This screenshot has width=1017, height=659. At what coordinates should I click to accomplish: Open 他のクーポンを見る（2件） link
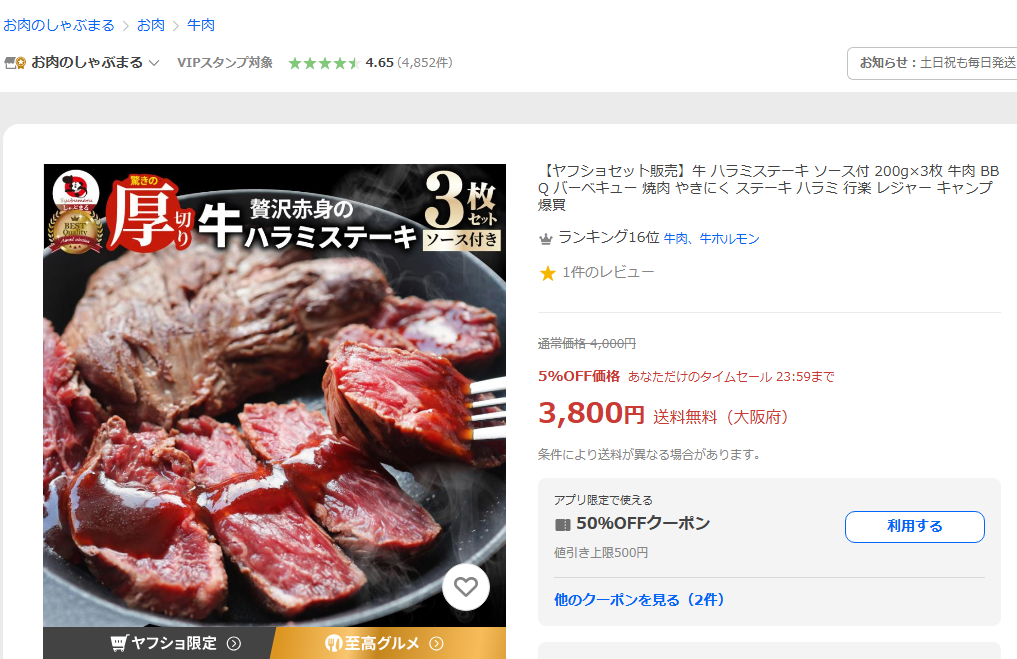640,600
